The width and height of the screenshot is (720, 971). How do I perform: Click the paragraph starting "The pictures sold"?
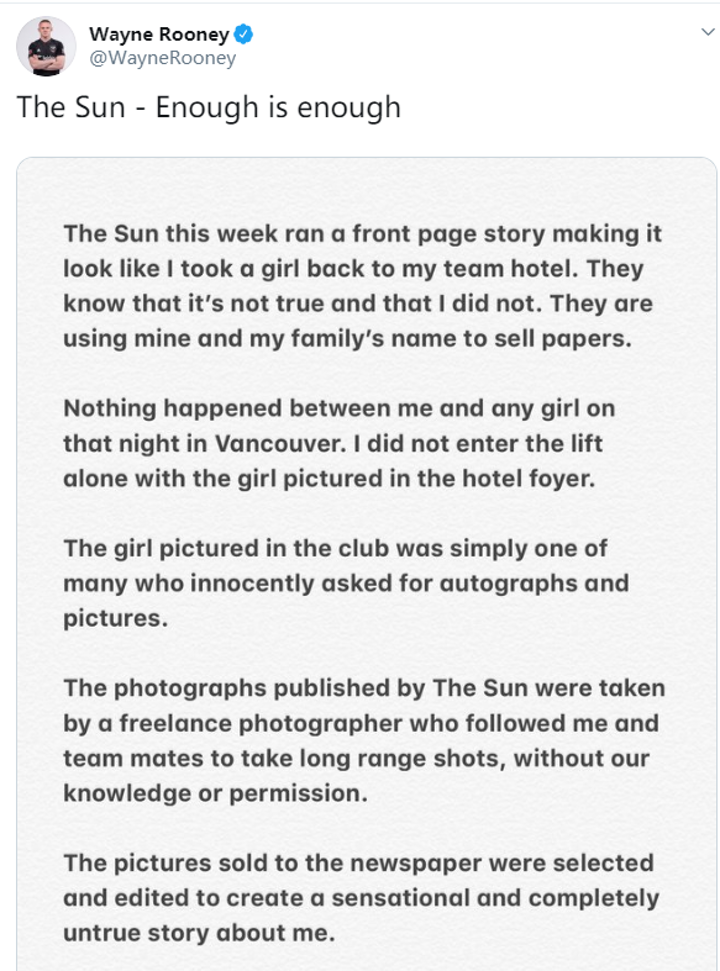[x=361, y=897]
